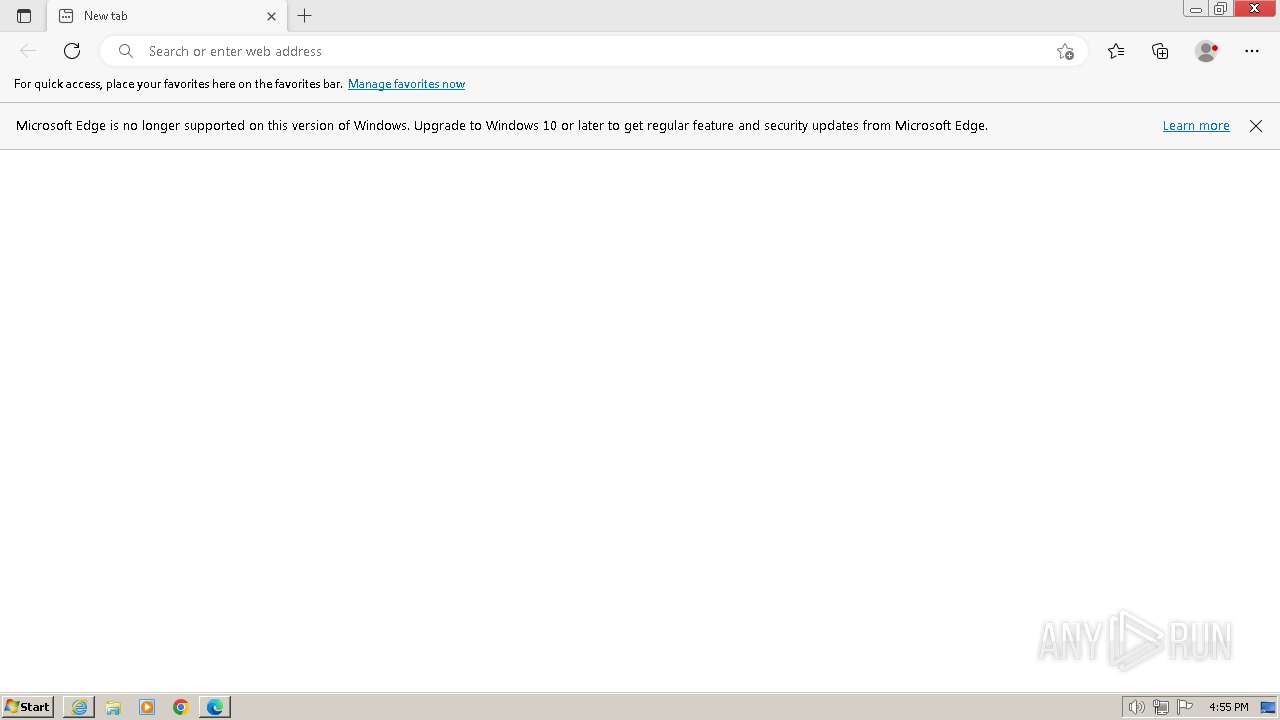Select the New tab tab
This screenshot has height=720, width=1280.
click(167, 16)
